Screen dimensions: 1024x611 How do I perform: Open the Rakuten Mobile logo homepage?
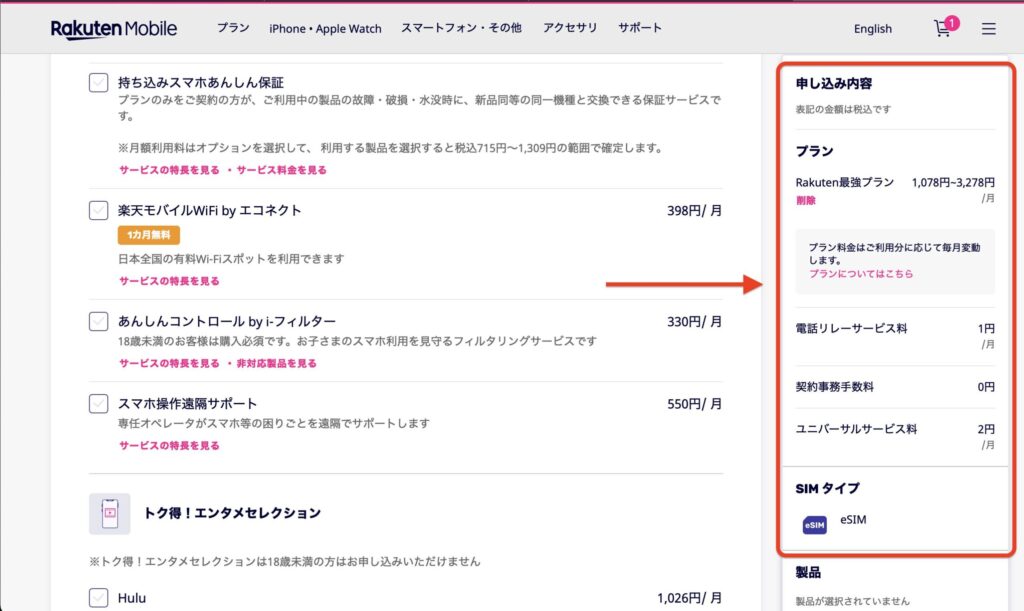pos(114,29)
